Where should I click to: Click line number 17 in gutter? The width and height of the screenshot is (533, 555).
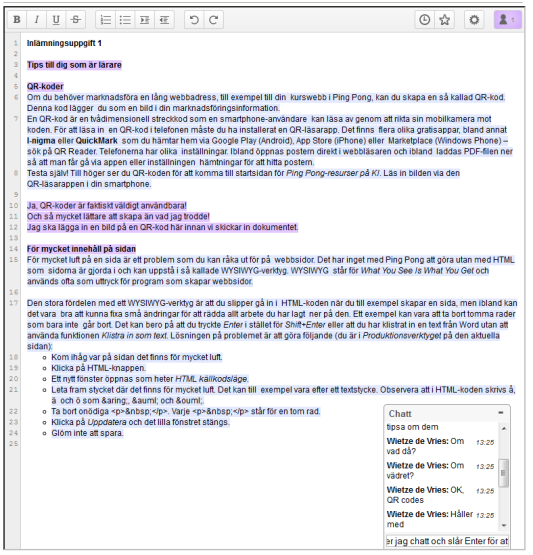pos(13,303)
